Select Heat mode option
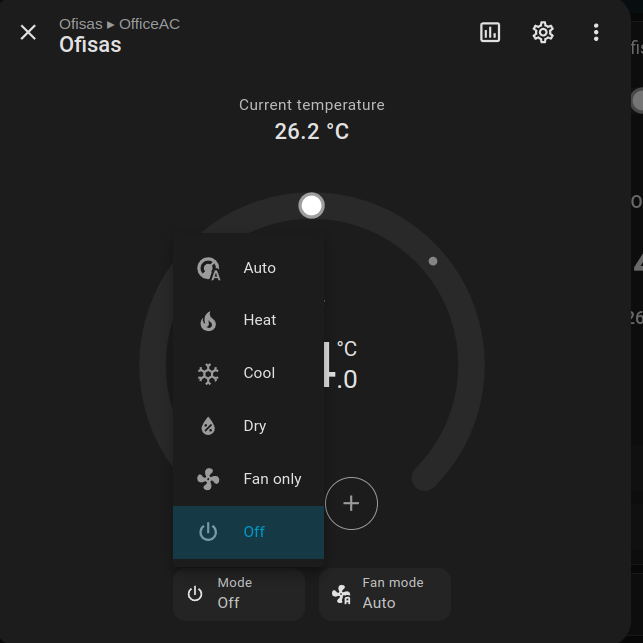This screenshot has width=643, height=643. tap(248, 320)
